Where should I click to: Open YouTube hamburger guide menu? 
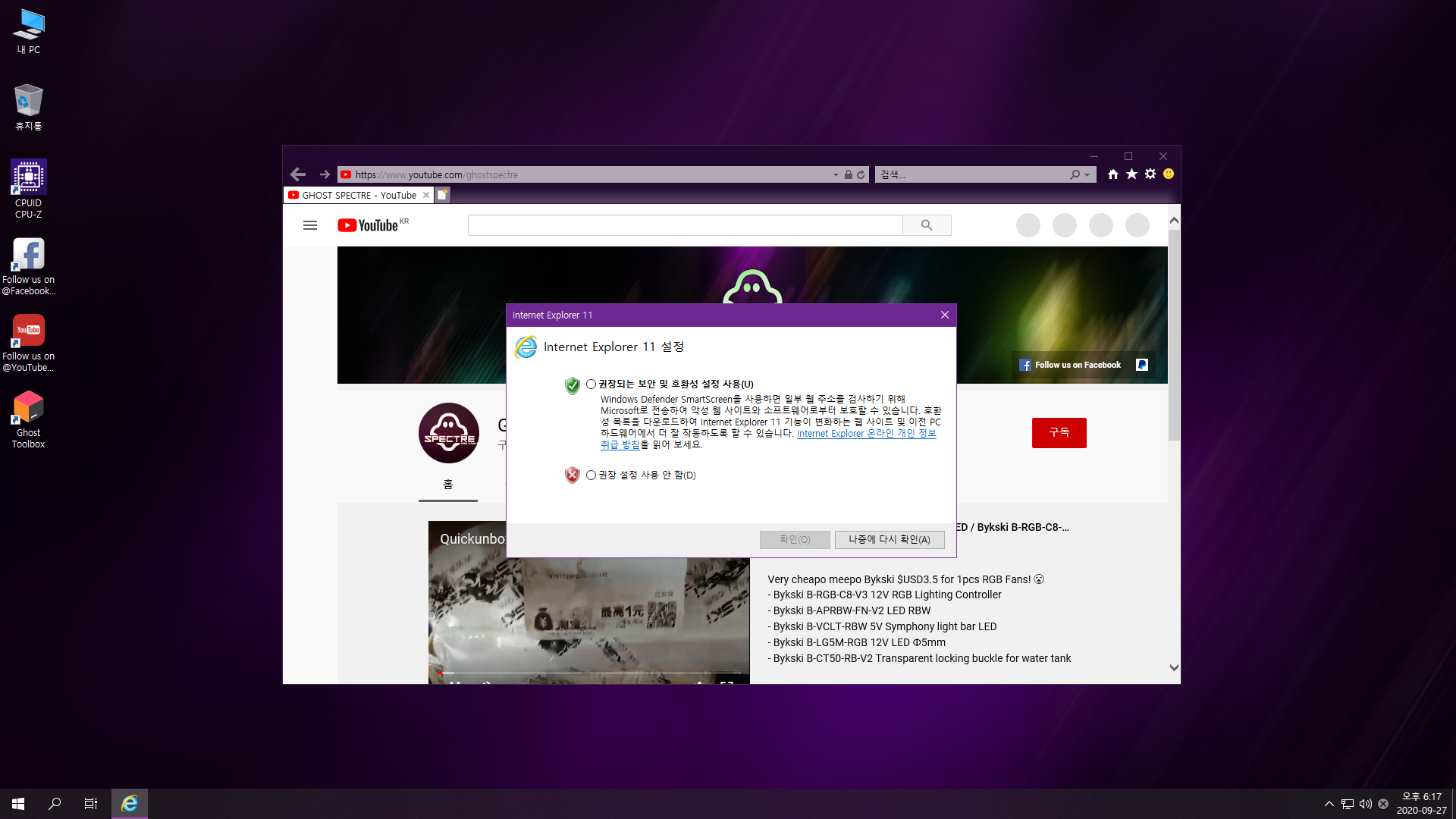[310, 225]
